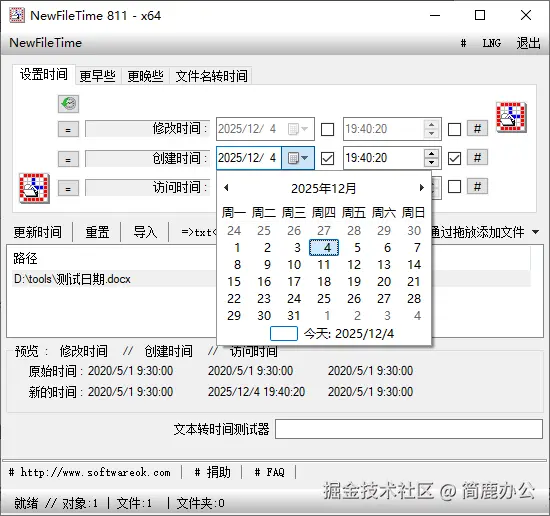The width and height of the screenshot is (550, 516).
Task: Click the =>txt export button
Action: coord(199,232)
